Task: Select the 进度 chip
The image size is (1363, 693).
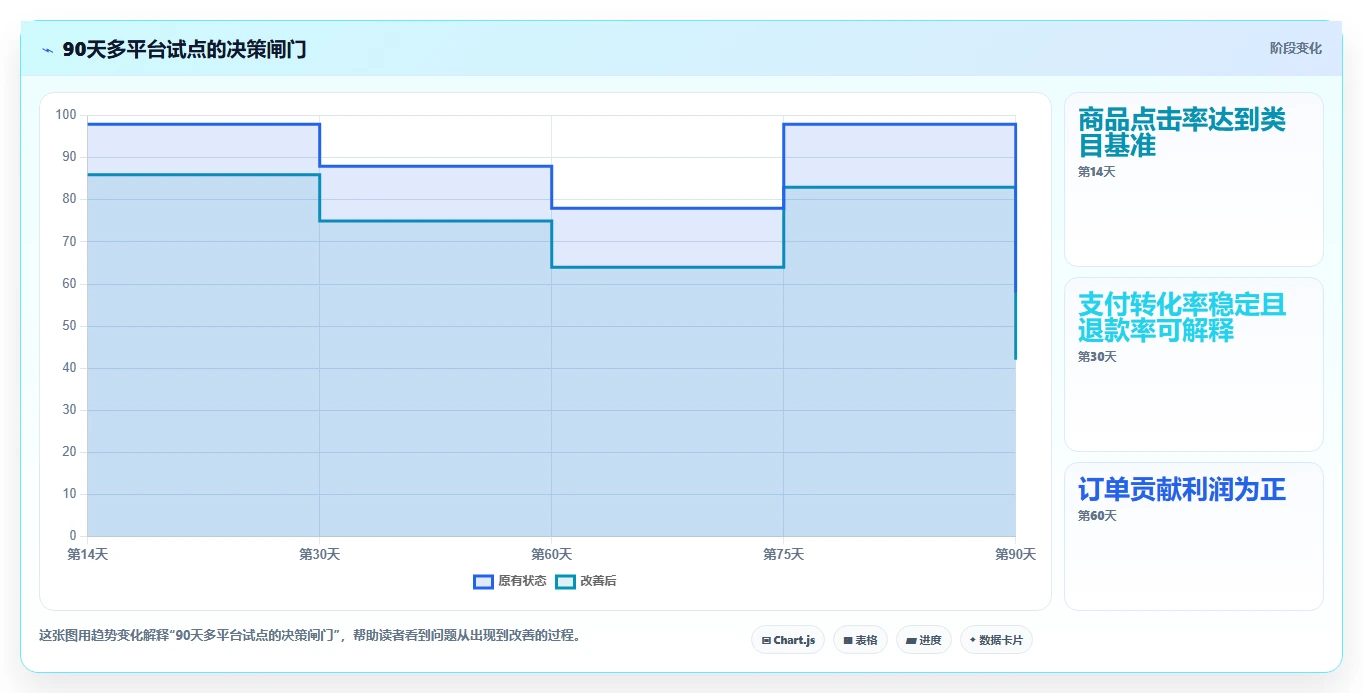Action: click(924, 640)
